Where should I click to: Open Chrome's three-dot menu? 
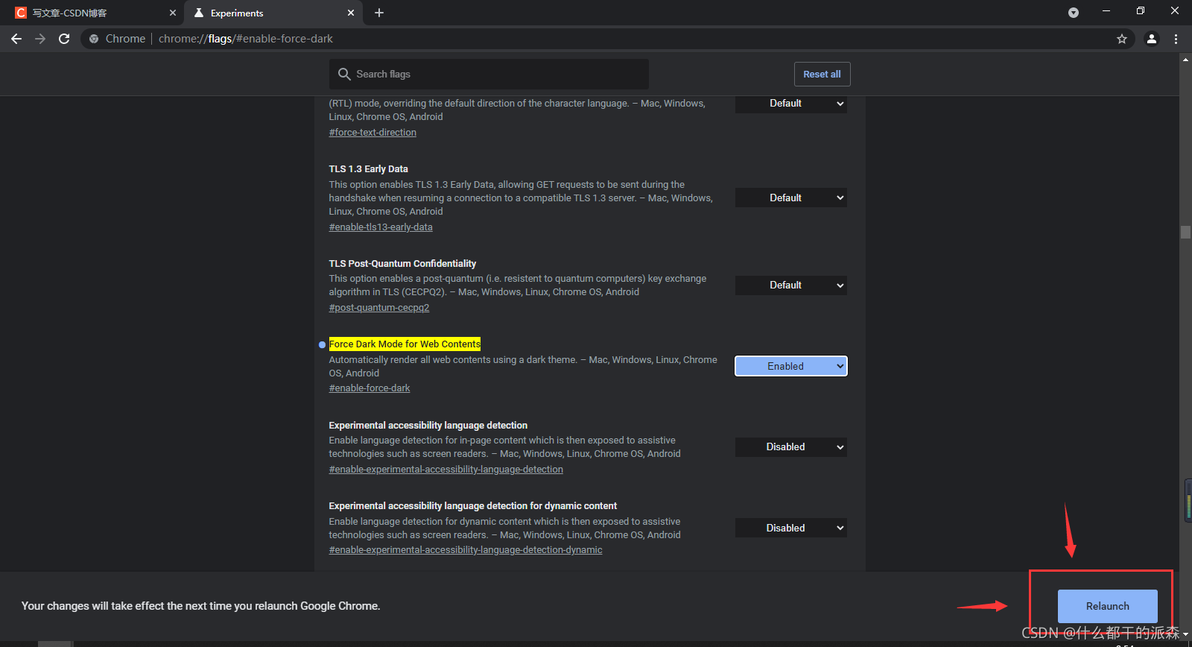coord(1176,39)
